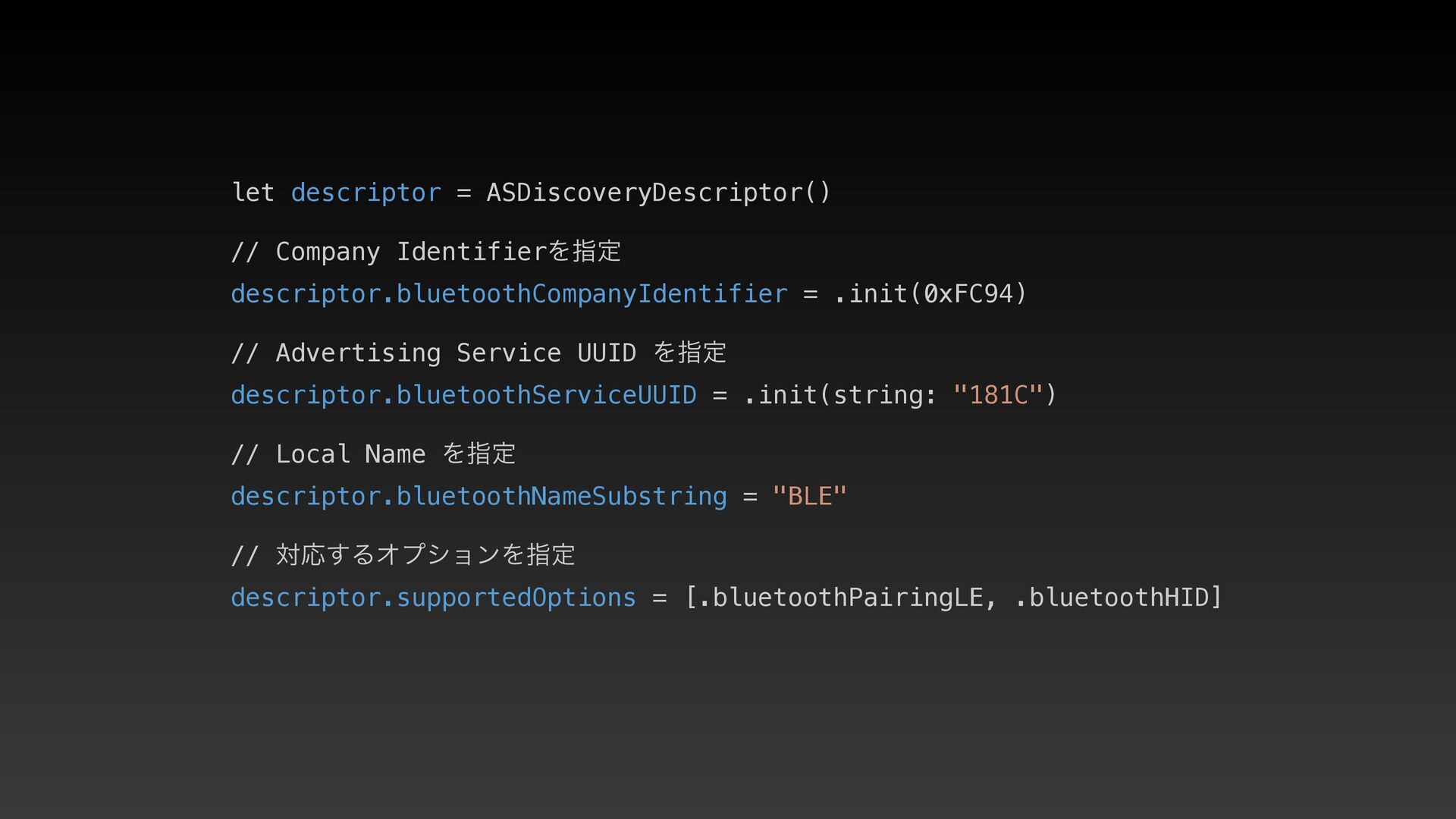Click the comment "// Advertising Service UUID を指定"
The height and width of the screenshot is (819, 1456).
[x=479, y=353]
